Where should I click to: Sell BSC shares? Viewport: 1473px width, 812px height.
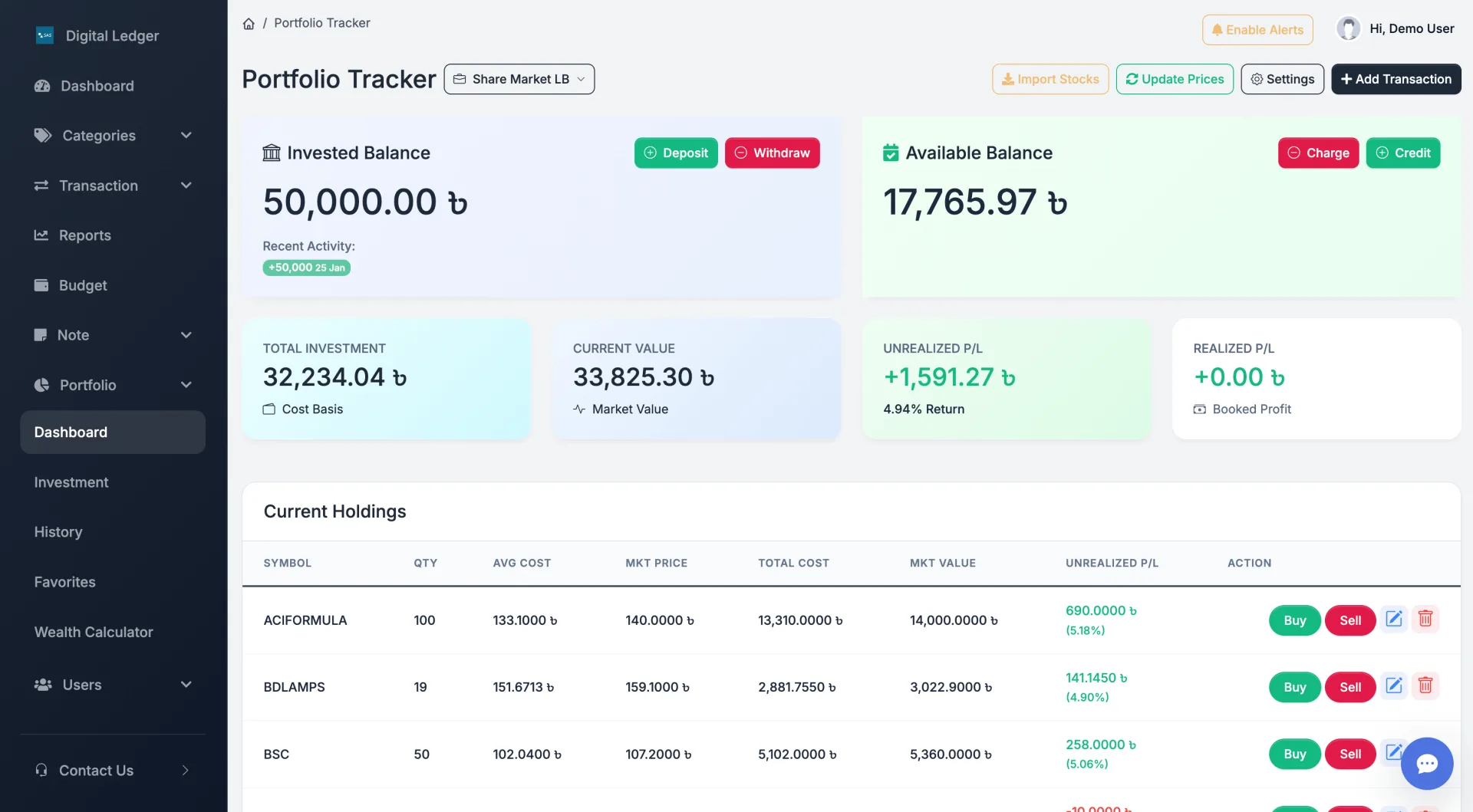click(x=1350, y=754)
